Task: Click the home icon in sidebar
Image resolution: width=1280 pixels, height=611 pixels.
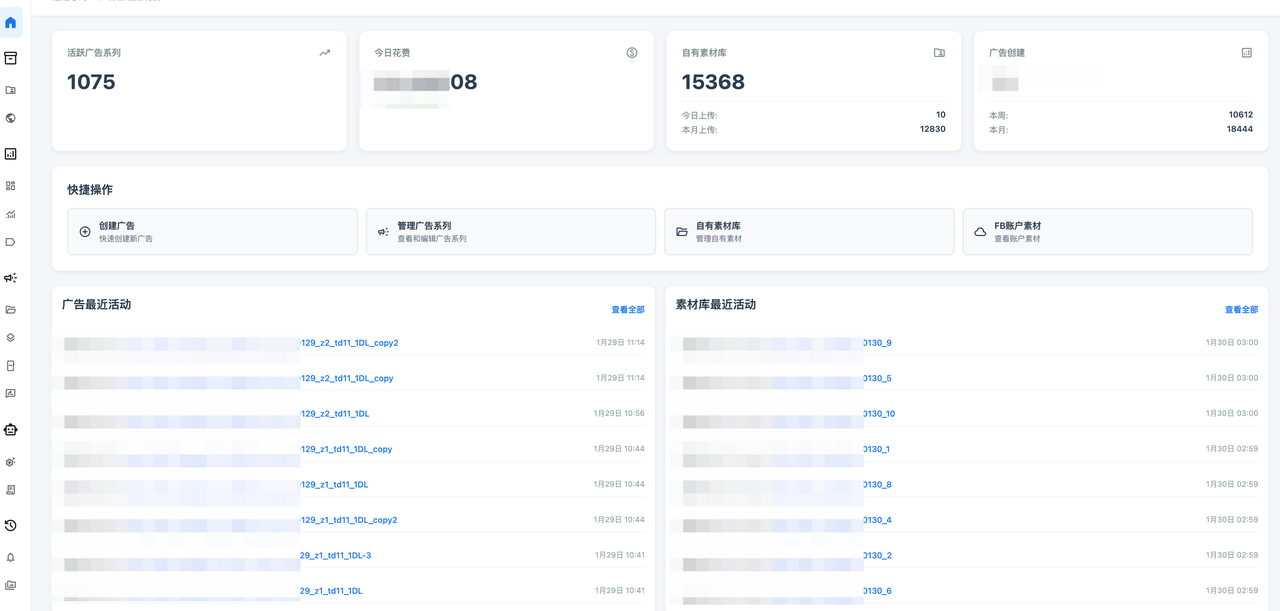Action: click(11, 22)
